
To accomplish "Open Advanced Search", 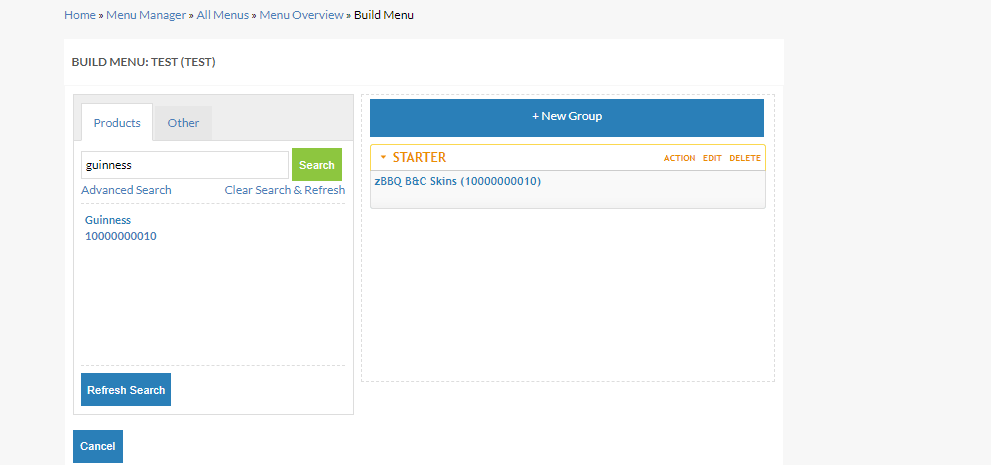I will tap(126, 190).
